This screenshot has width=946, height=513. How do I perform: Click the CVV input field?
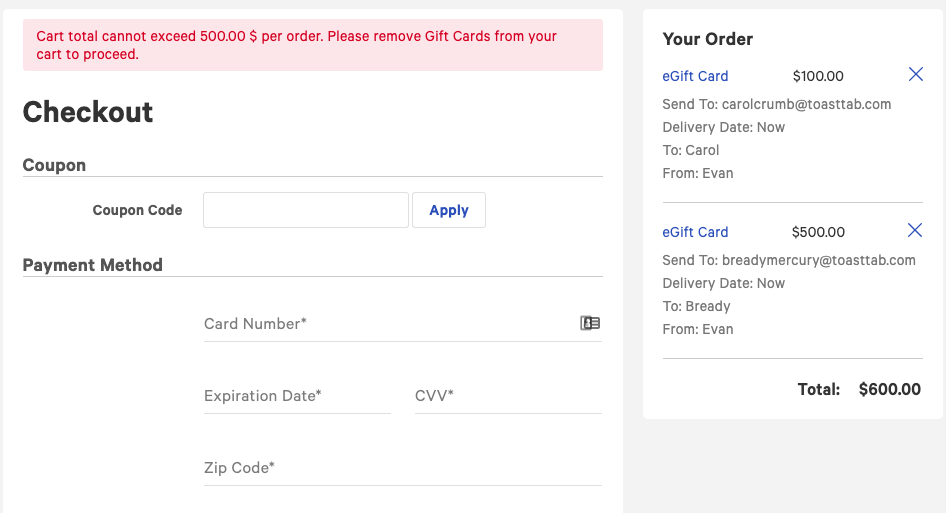pyautogui.click(x=508, y=396)
